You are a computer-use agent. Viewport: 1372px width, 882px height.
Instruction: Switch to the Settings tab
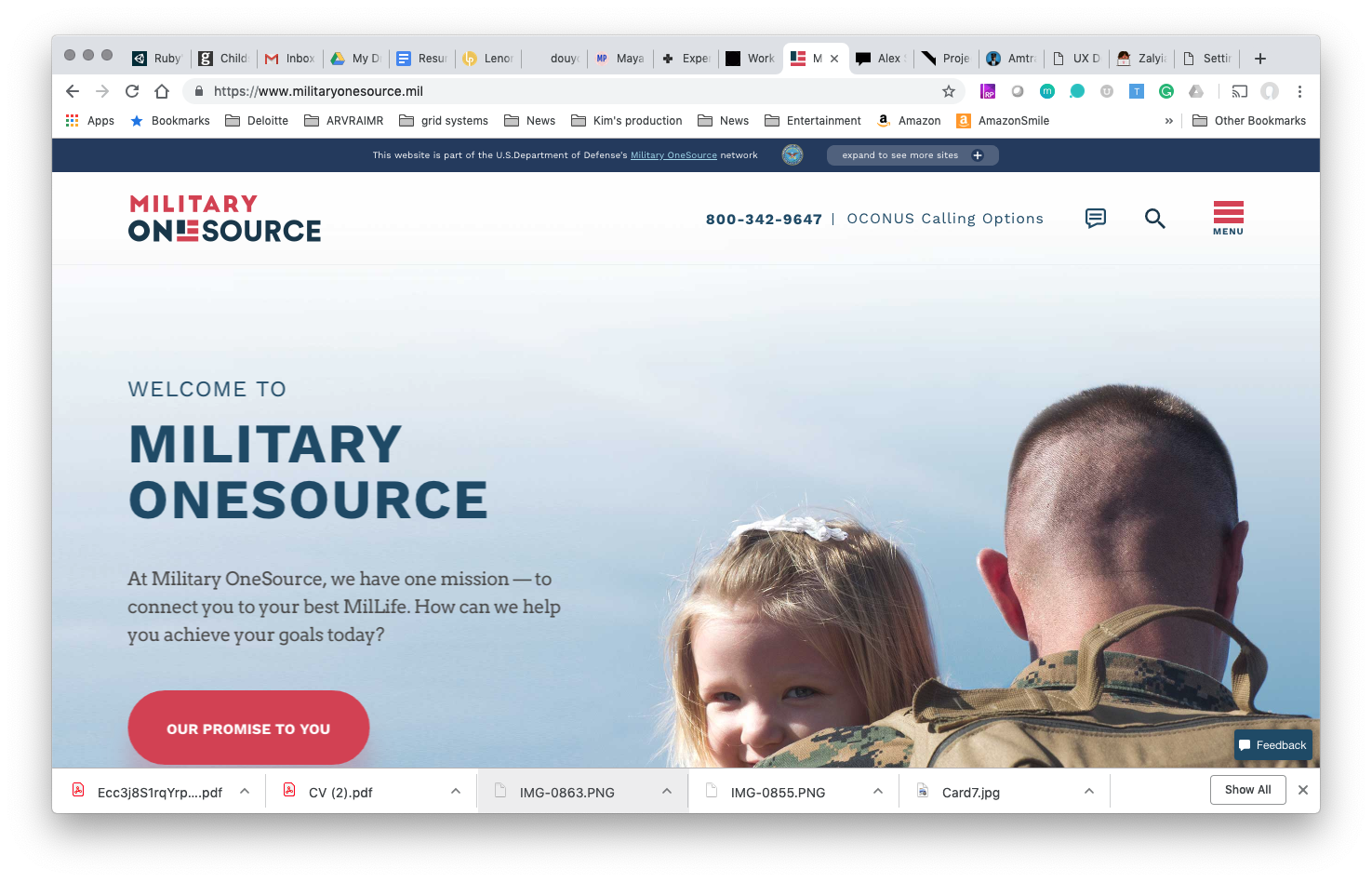pyautogui.click(x=1207, y=59)
